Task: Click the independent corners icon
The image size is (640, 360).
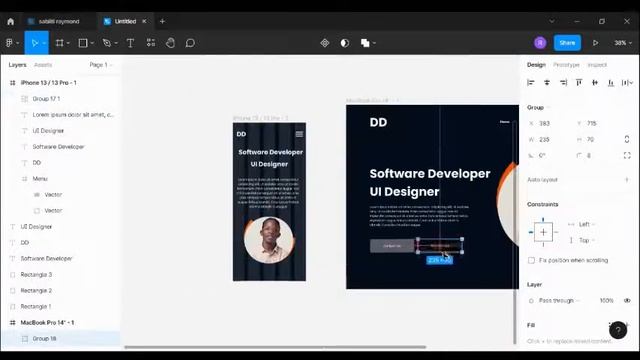Action: [x=627, y=156]
